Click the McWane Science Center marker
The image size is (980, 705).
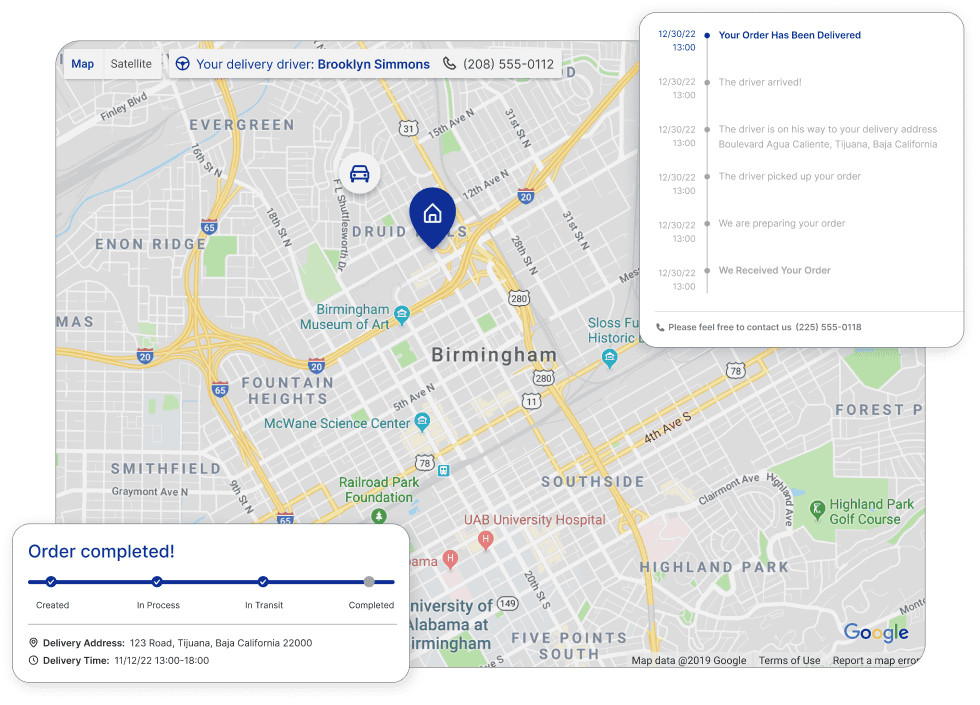tap(422, 422)
